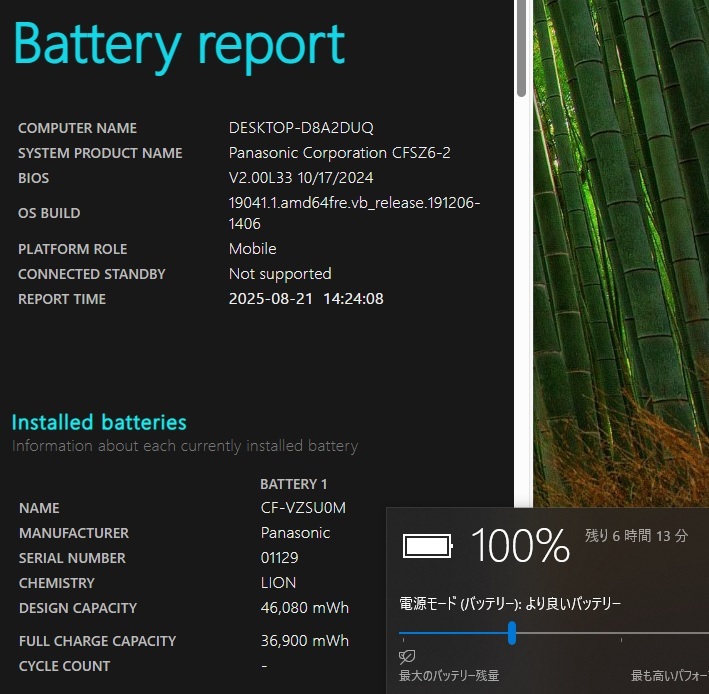
Task: Click the CYCLE COUNT label
Action: coord(64,666)
